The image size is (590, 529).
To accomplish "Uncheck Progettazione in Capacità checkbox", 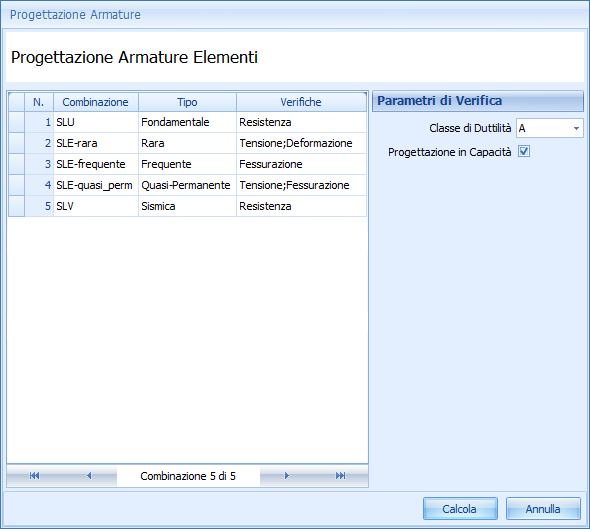I will click(x=524, y=151).
